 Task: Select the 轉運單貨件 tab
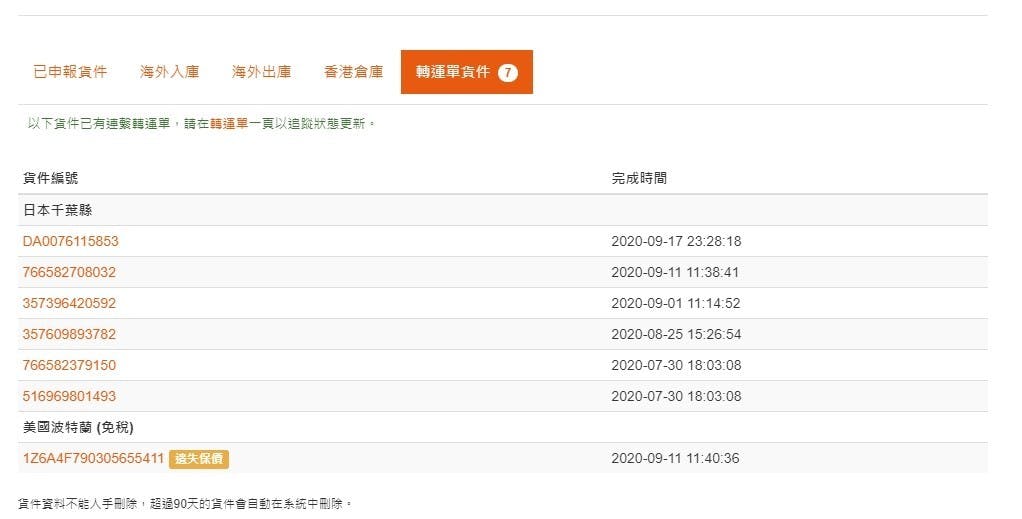click(467, 72)
